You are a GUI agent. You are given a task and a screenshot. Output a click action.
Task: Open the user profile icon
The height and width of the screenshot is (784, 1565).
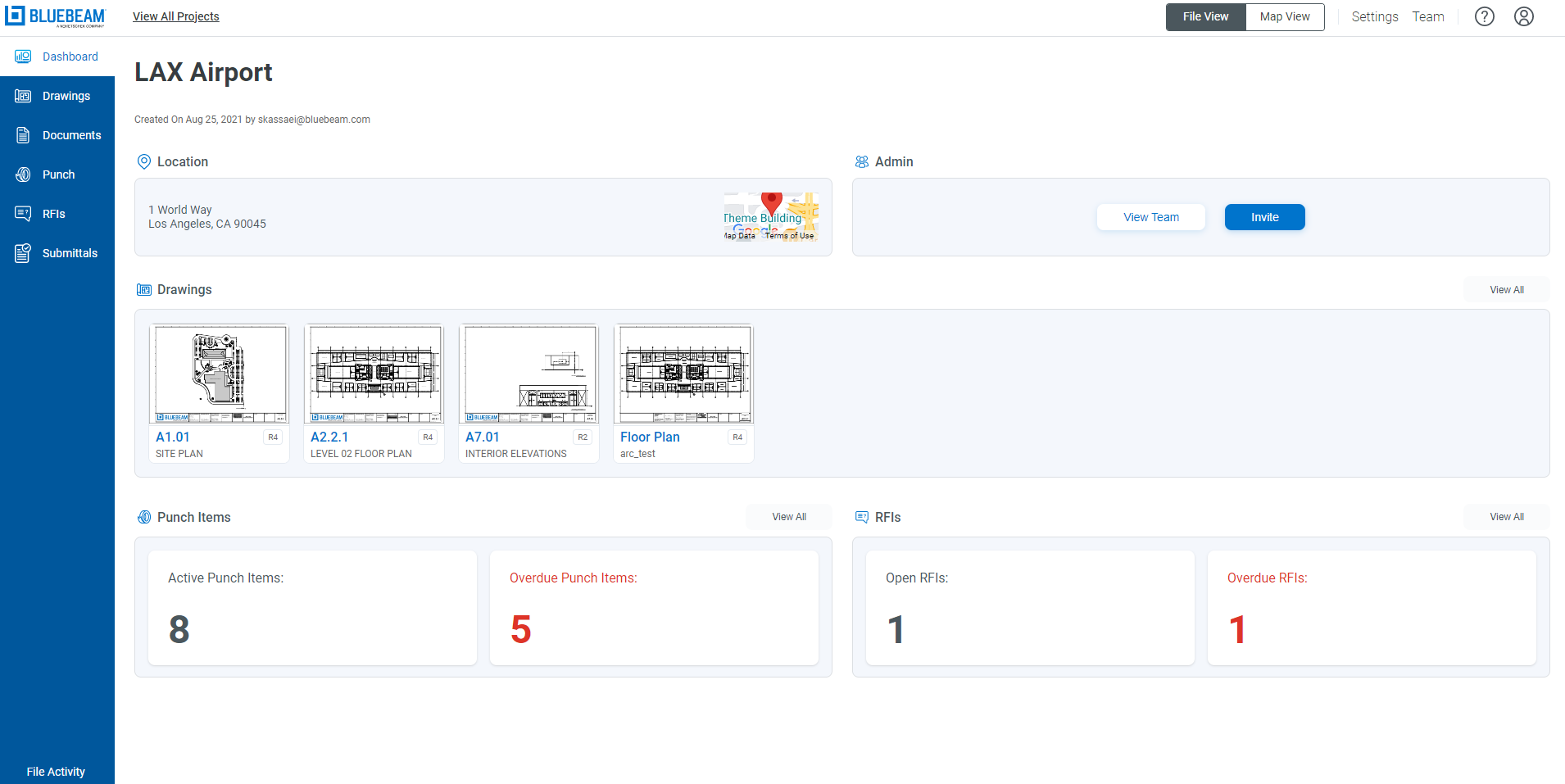(1524, 16)
